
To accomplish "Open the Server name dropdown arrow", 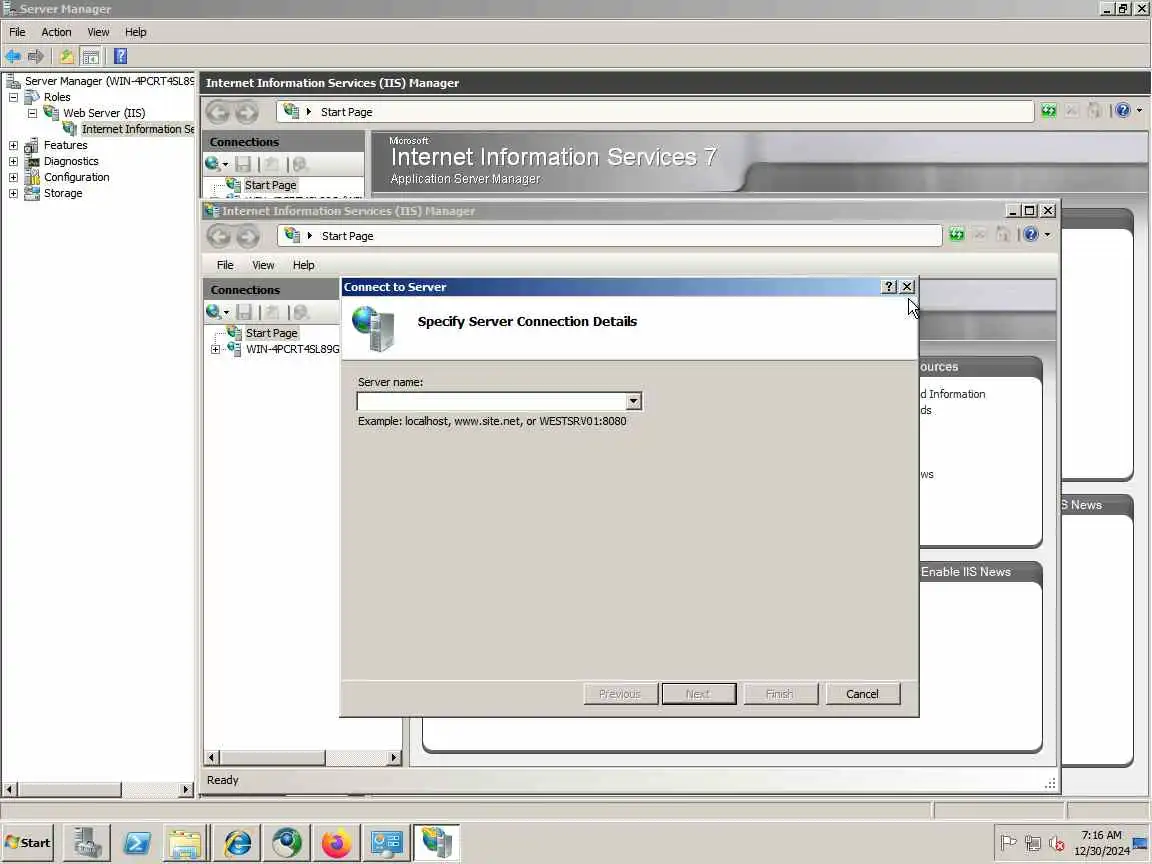I will 633,401.
